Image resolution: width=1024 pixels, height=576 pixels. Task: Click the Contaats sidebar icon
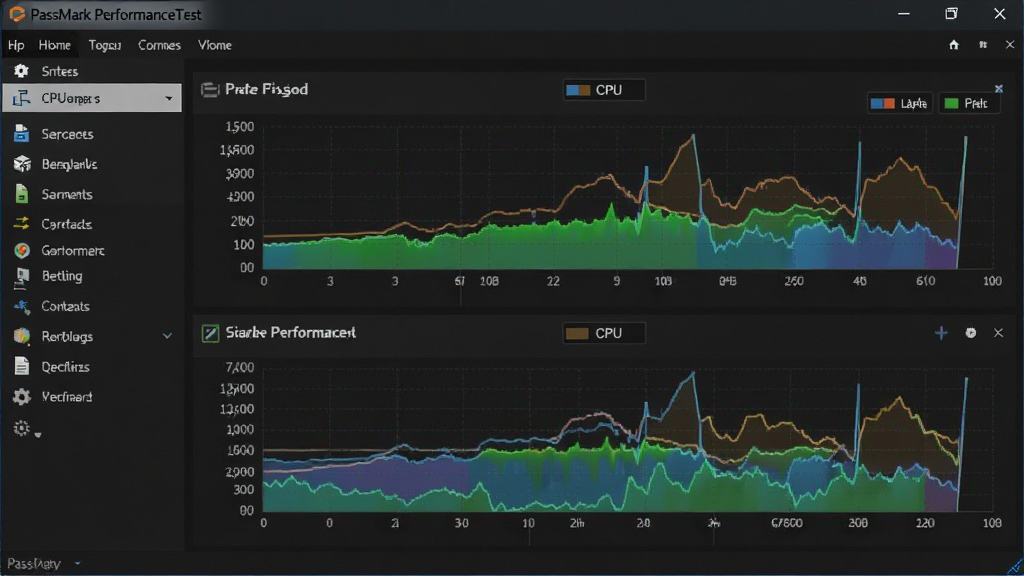22,306
